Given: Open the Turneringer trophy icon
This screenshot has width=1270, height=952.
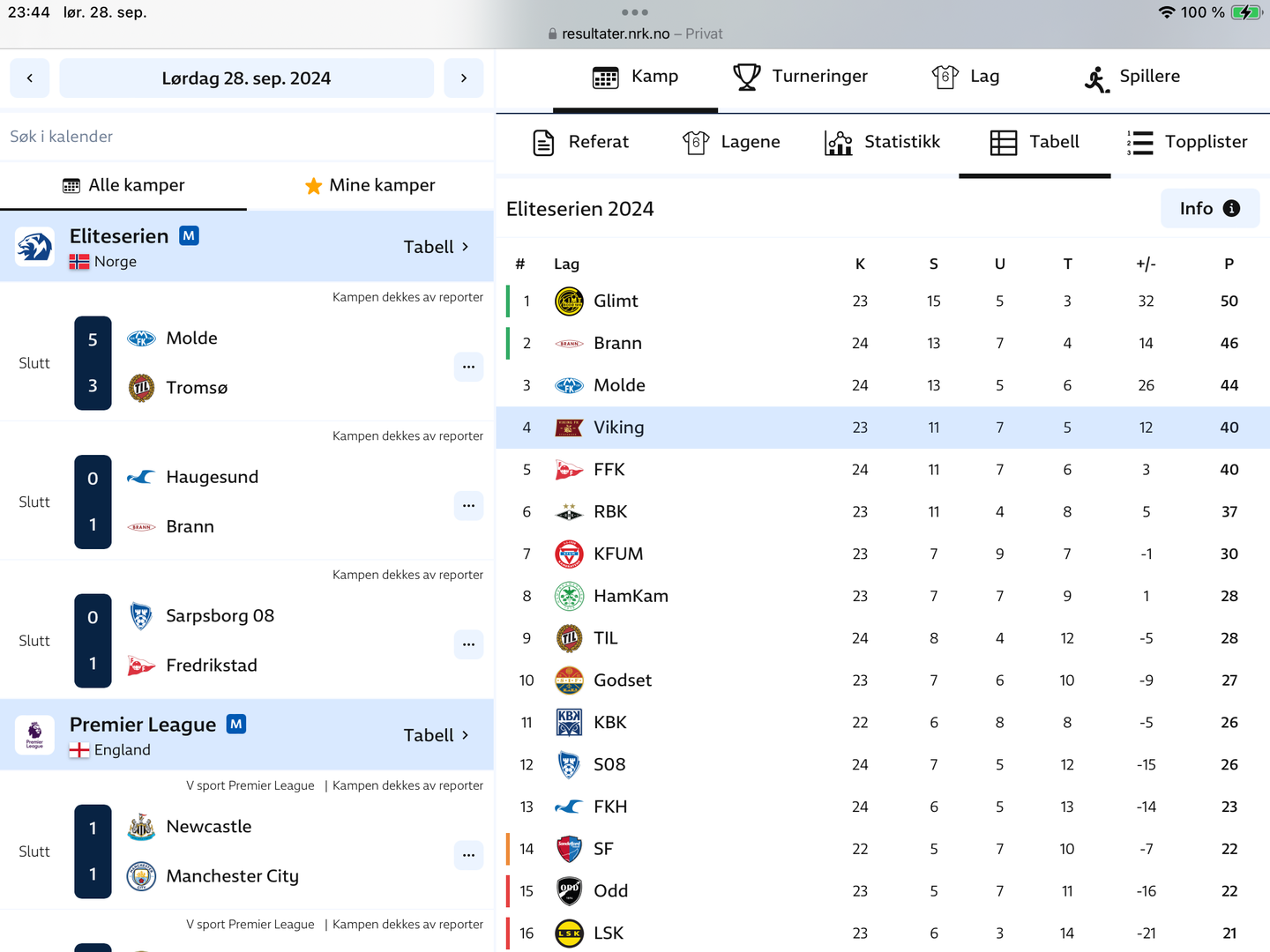Looking at the screenshot, I should [746, 77].
